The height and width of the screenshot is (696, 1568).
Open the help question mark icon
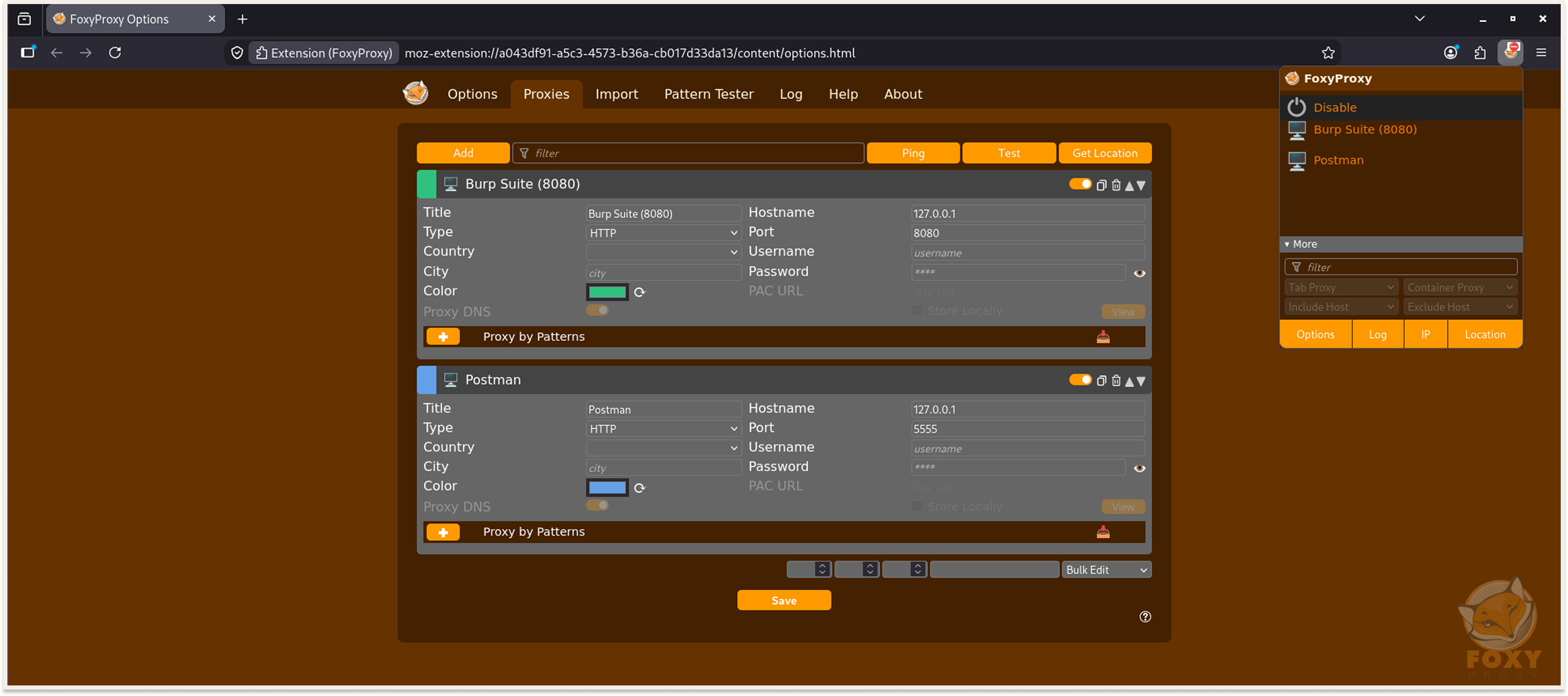click(x=1145, y=616)
